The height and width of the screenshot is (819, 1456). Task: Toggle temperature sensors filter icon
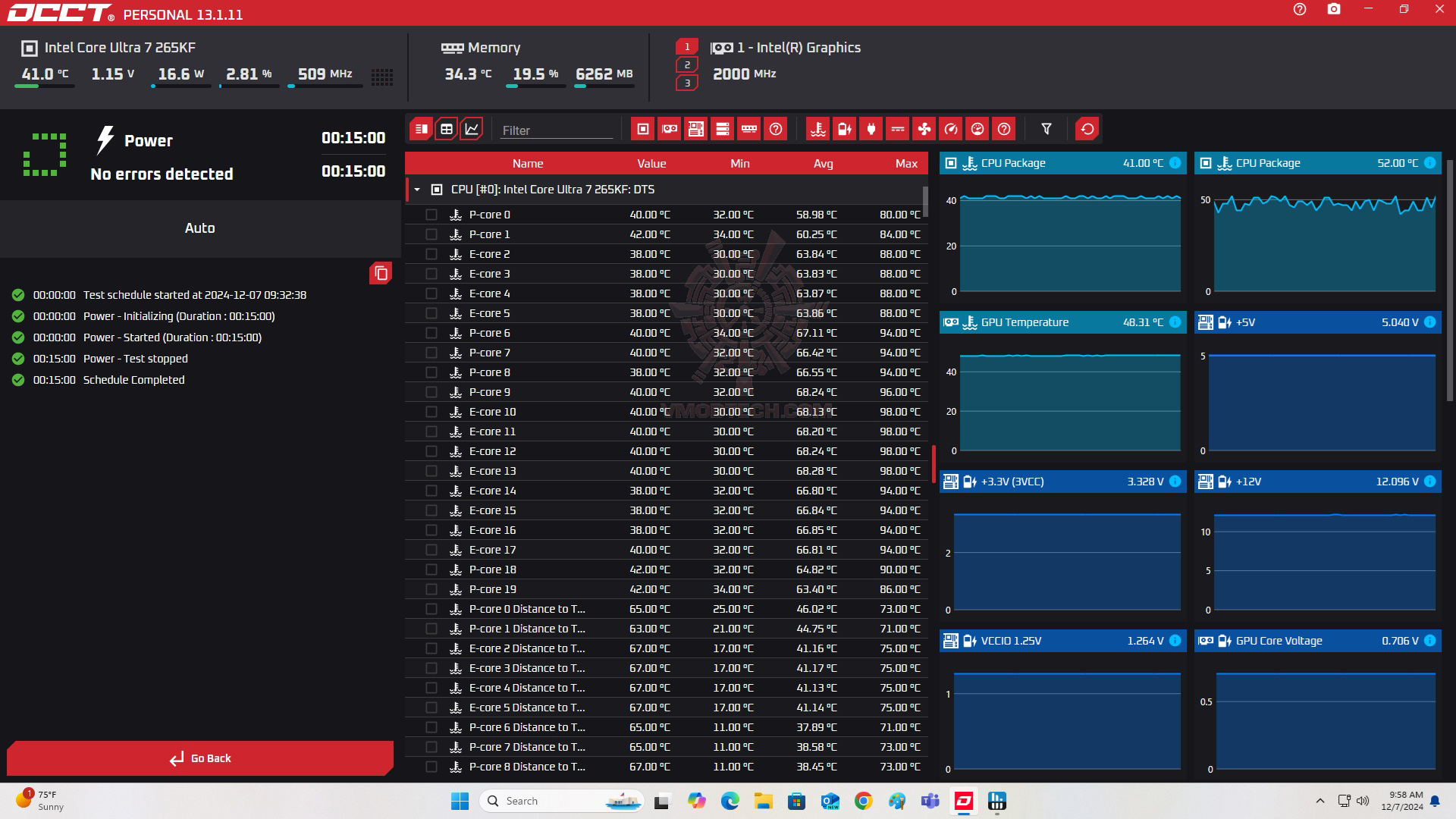[817, 129]
